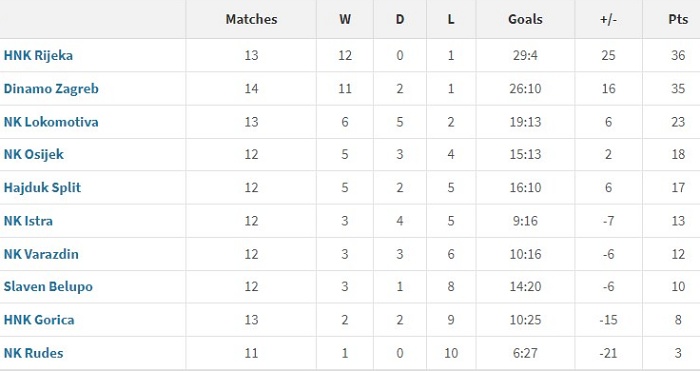Click the Goals column header
This screenshot has width=700, height=371.
coord(525,19)
